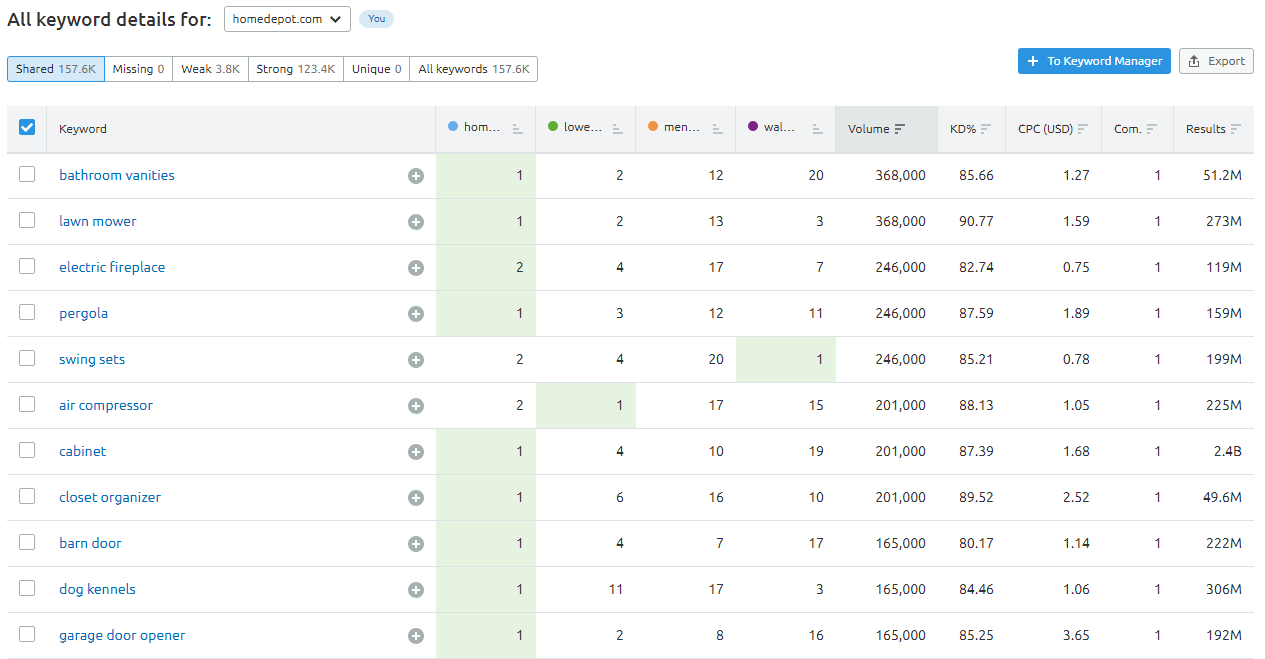Image resolution: width=1265 pixels, height=659 pixels.
Task: Open the homedepot.com domain dropdown
Action: tap(287, 18)
